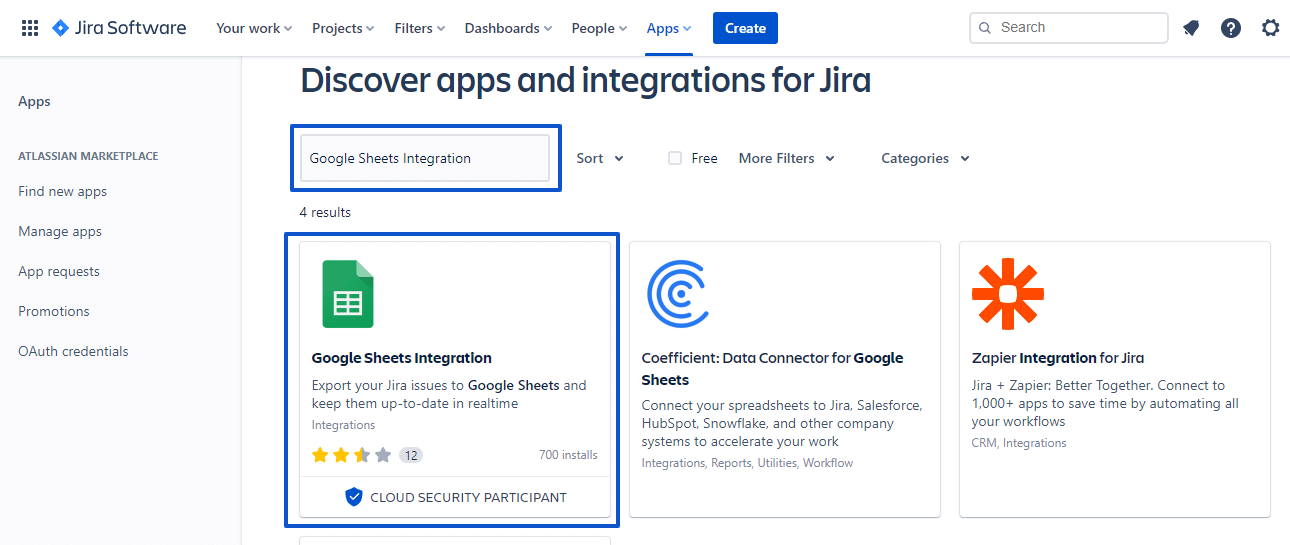Expand the People menu

[x=599, y=28]
